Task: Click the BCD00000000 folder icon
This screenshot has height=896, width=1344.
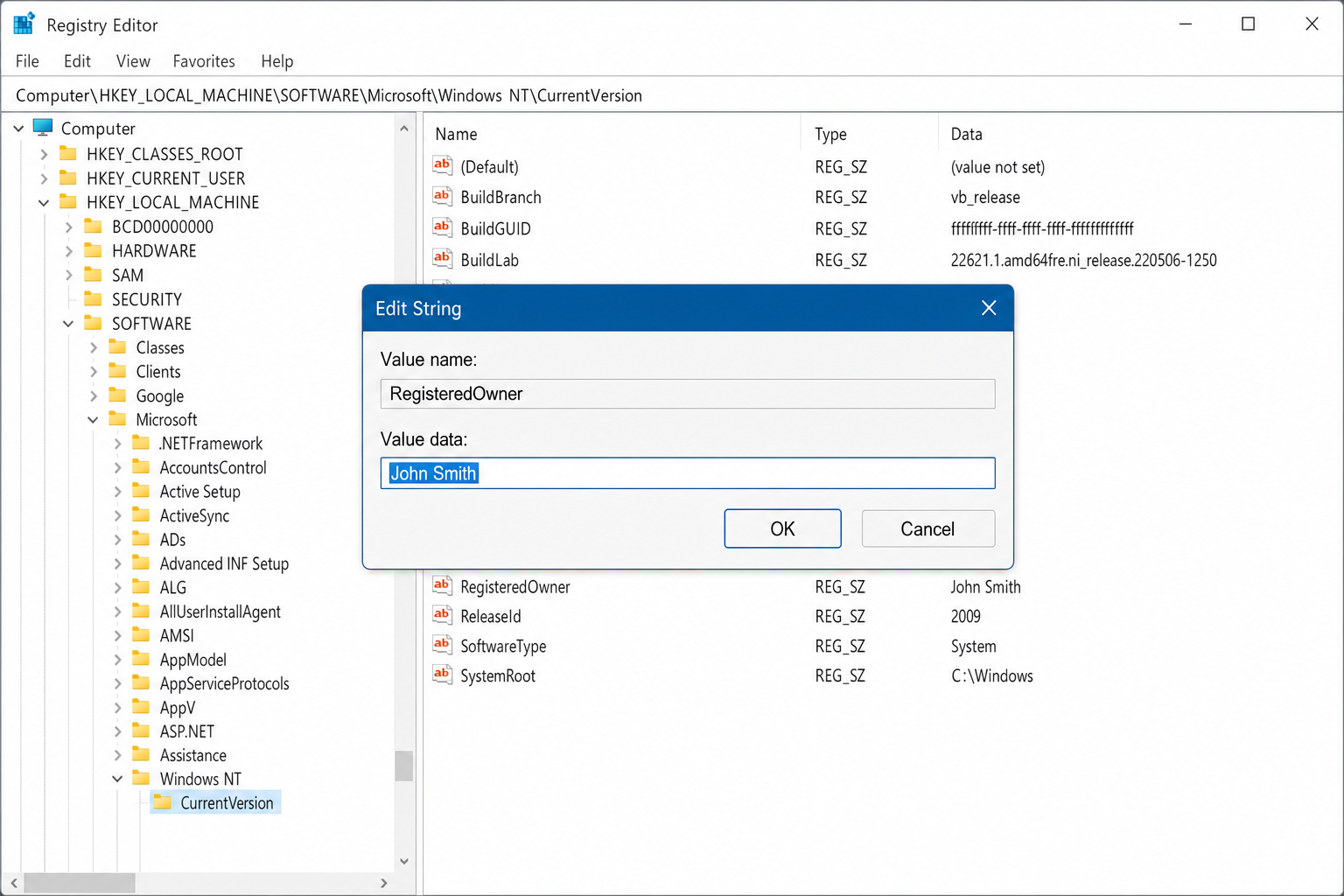Action: point(93,227)
